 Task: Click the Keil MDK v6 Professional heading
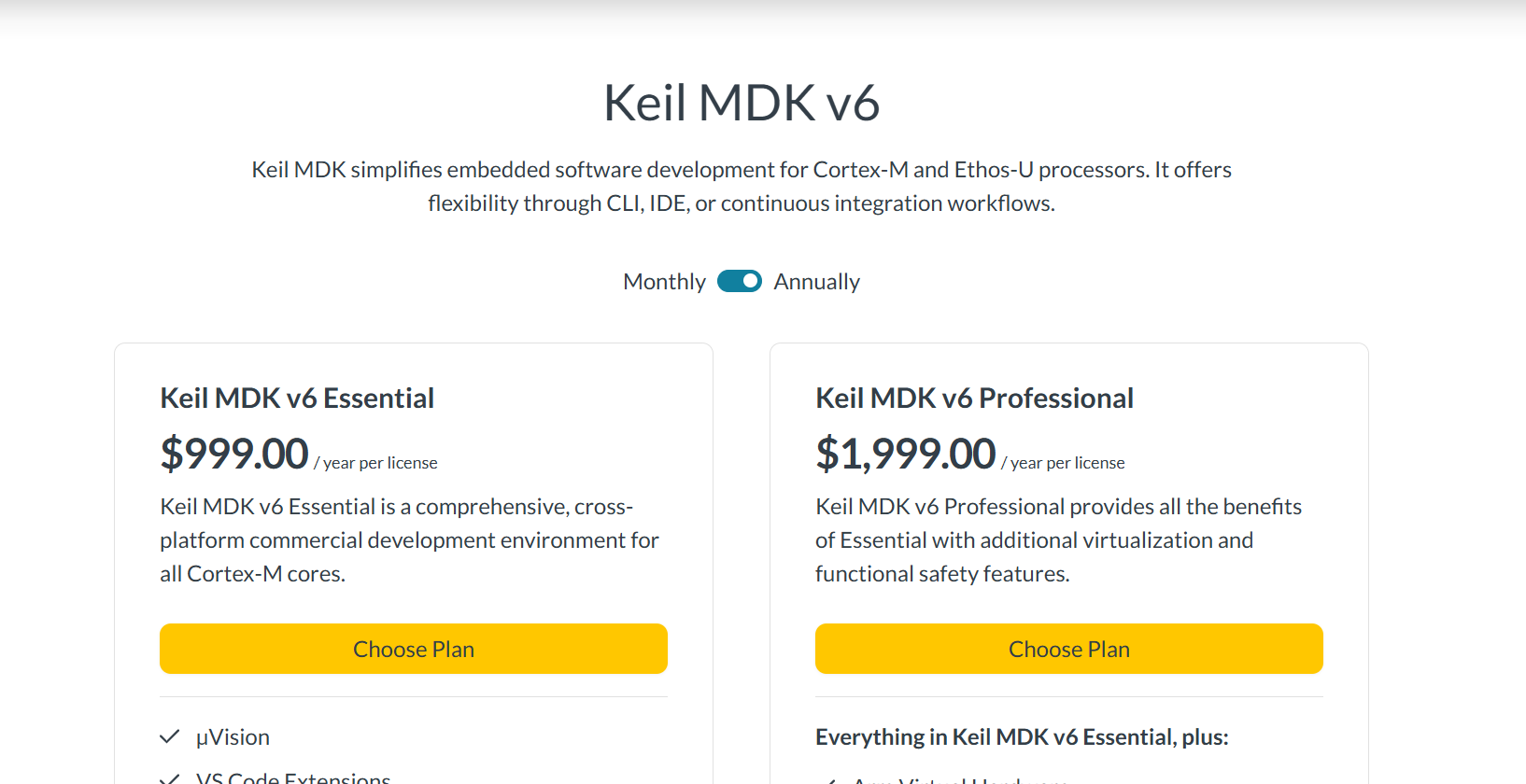coord(974,399)
